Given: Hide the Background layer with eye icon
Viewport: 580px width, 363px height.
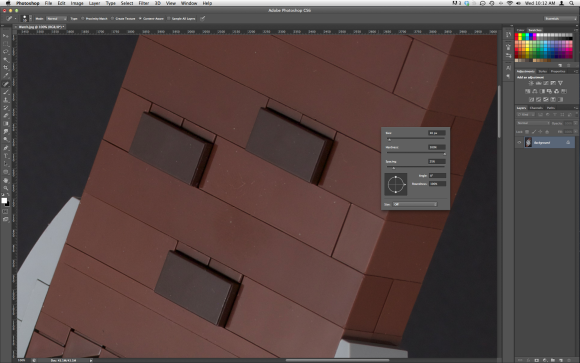Looking at the screenshot, I should tap(519, 142).
